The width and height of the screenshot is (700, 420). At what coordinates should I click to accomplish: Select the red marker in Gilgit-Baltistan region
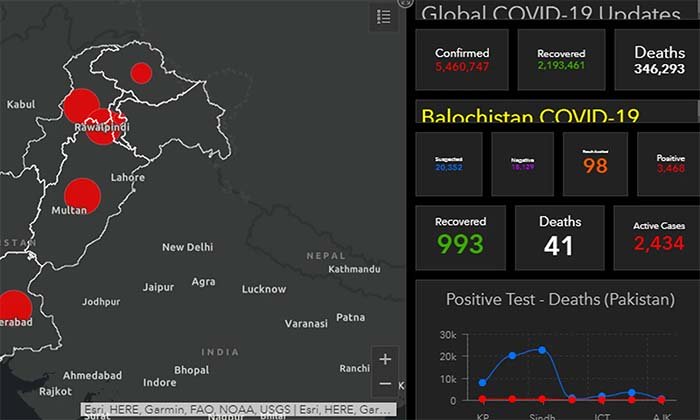click(x=141, y=73)
